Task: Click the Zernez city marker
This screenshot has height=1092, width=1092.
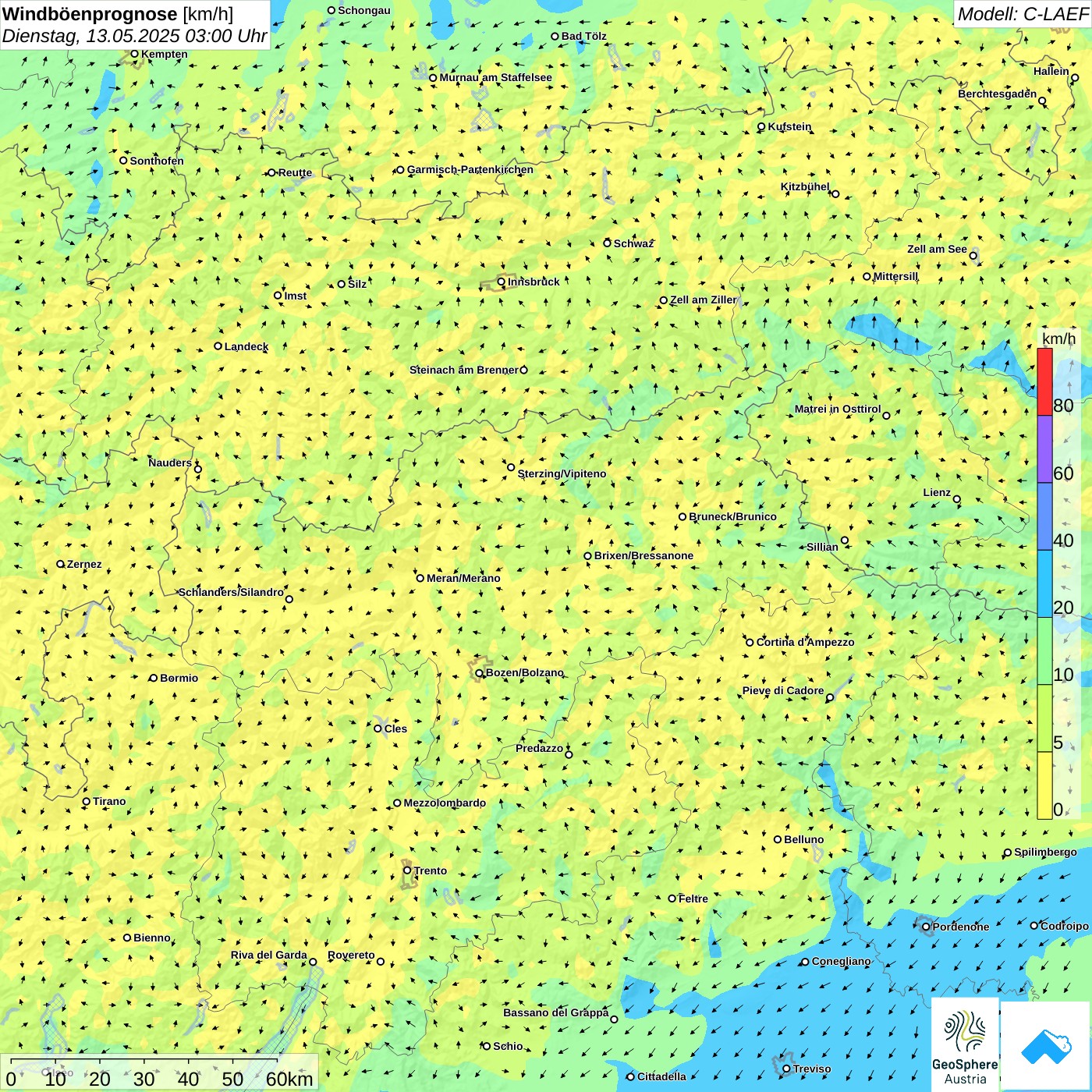Action: [60, 564]
